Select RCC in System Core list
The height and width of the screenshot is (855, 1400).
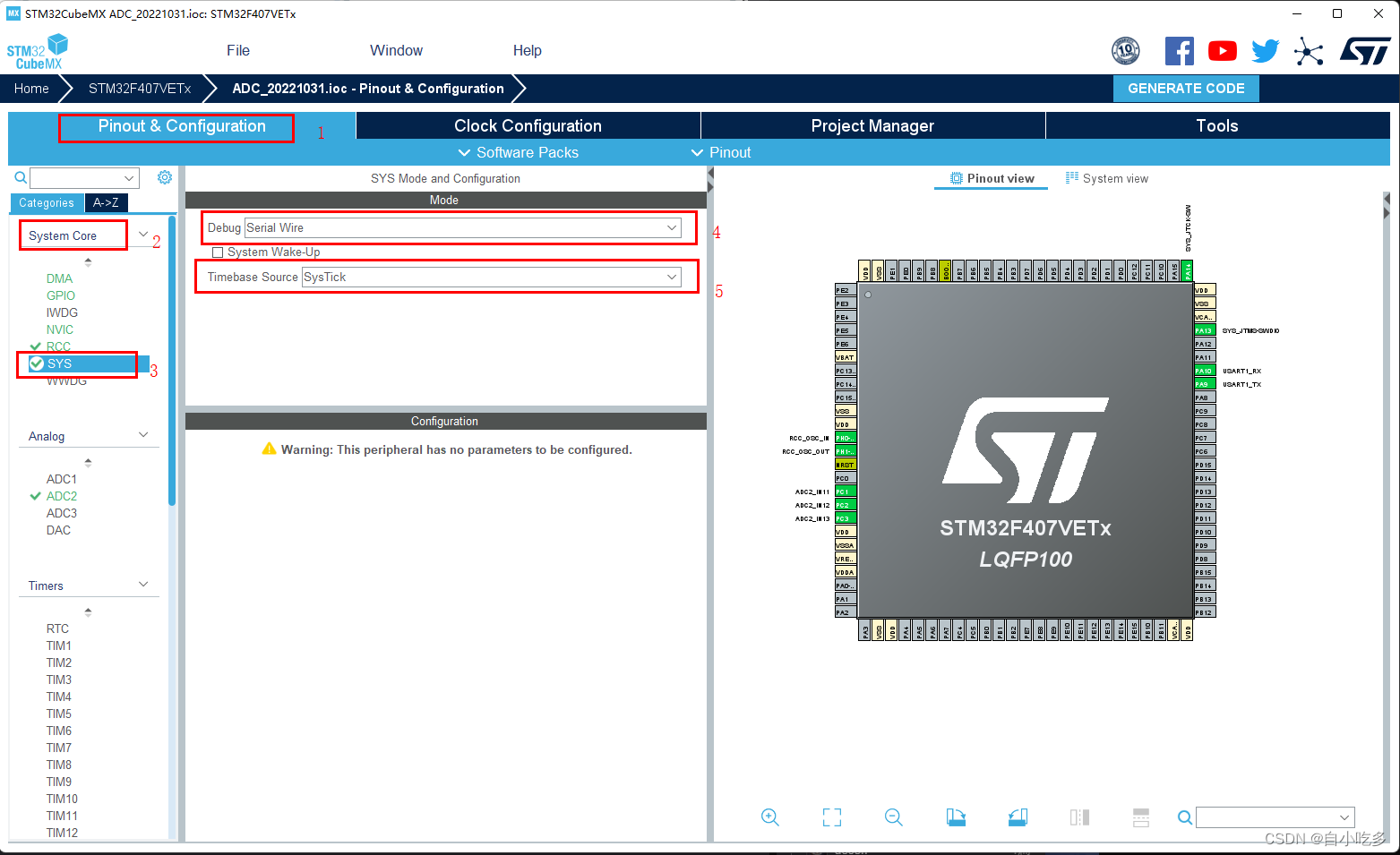58,346
